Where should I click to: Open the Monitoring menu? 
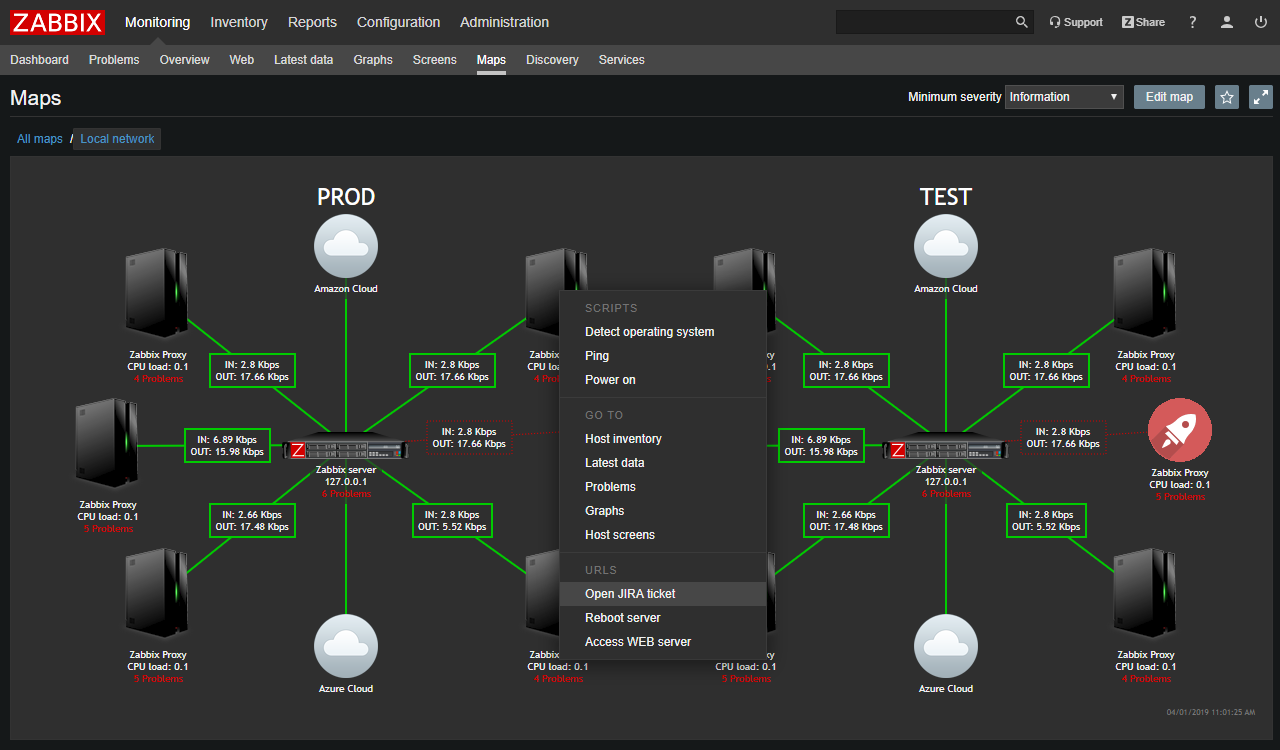pos(158,21)
